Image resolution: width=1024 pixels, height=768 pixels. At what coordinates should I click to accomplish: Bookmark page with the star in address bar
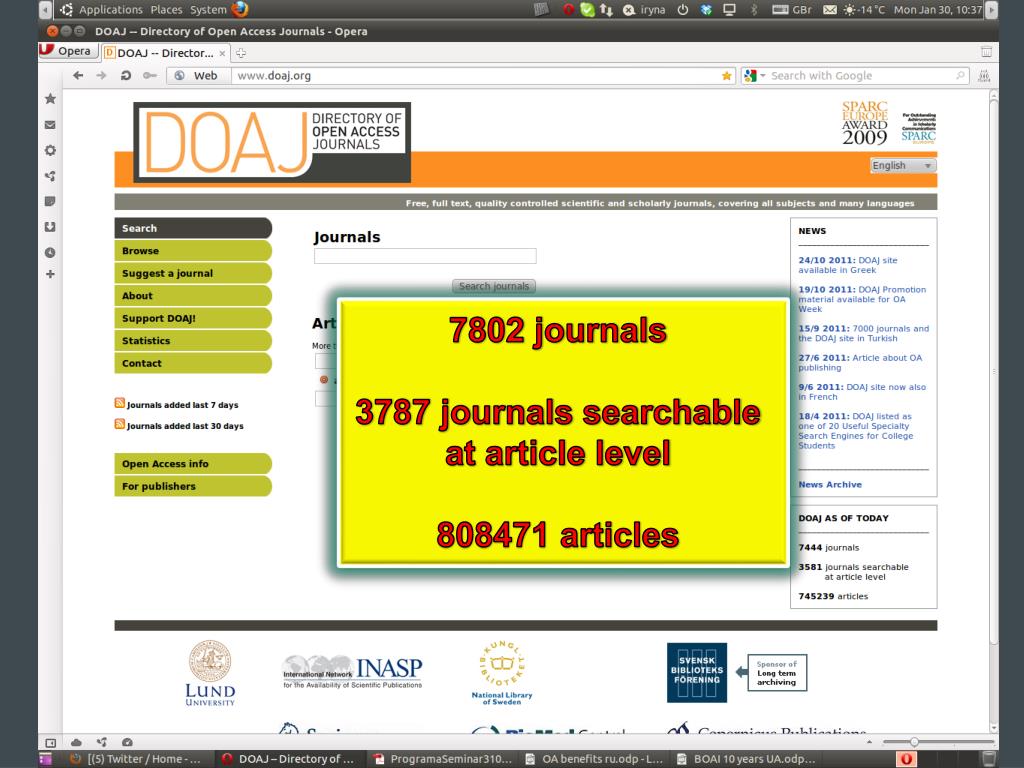coord(726,76)
